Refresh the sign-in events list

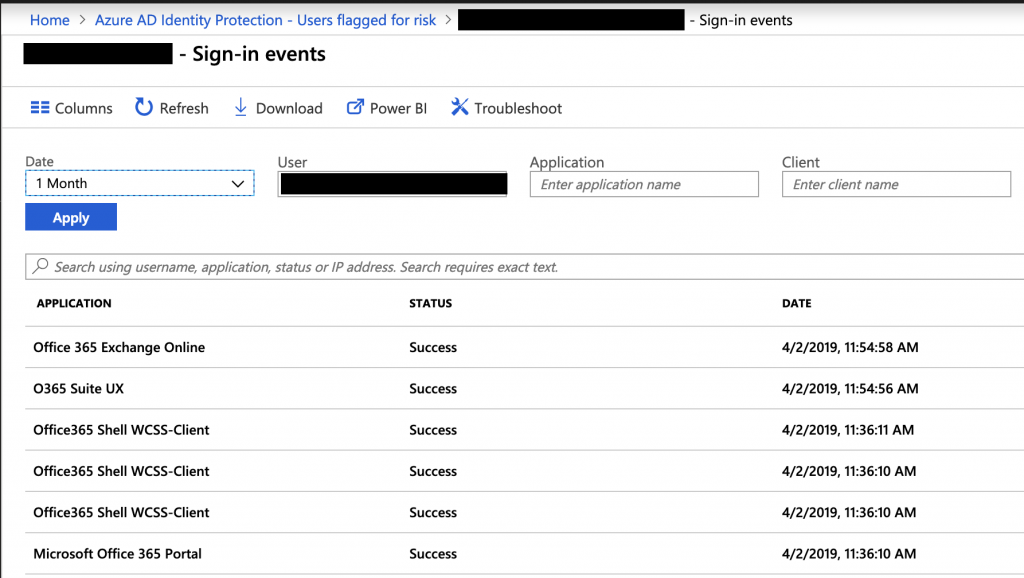click(172, 108)
